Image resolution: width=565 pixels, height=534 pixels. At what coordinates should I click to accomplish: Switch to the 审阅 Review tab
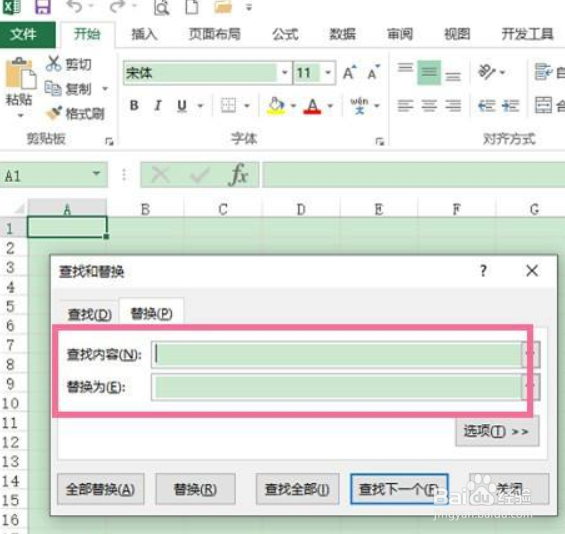click(400, 35)
